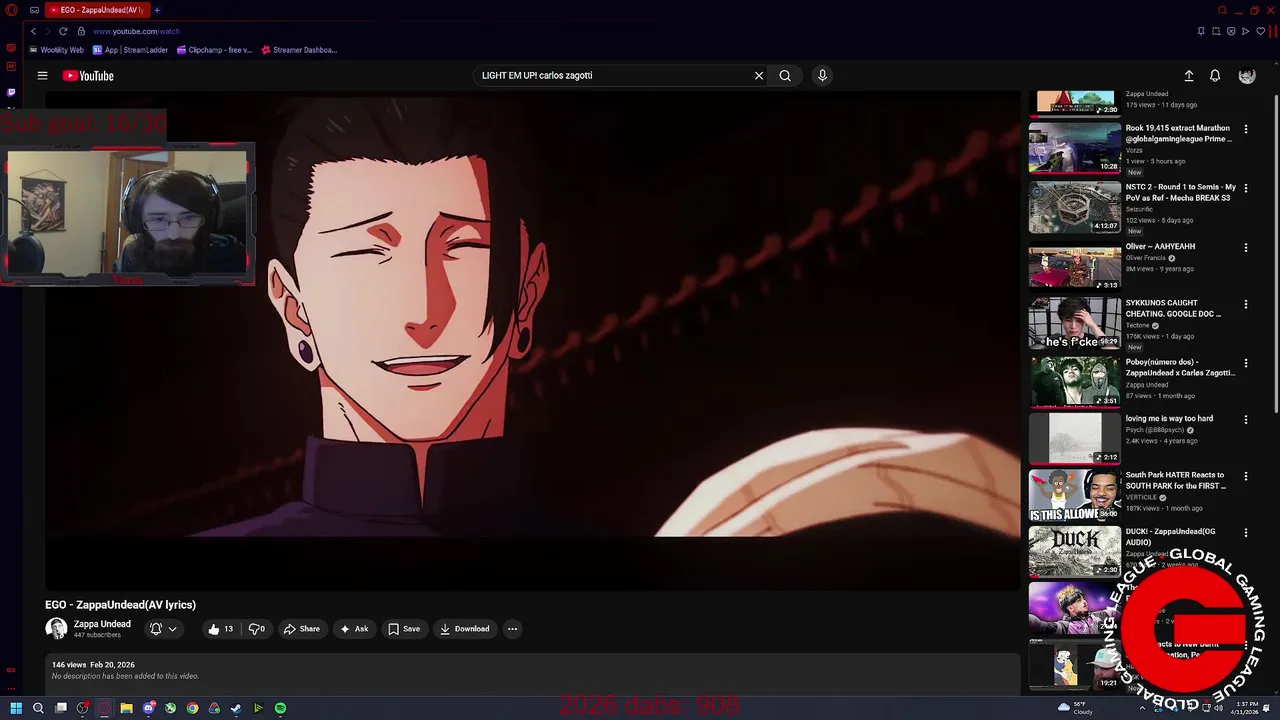
Task: Open the Clipchamp bookmark
Action: pyautogui.click(x=214, y=50)
